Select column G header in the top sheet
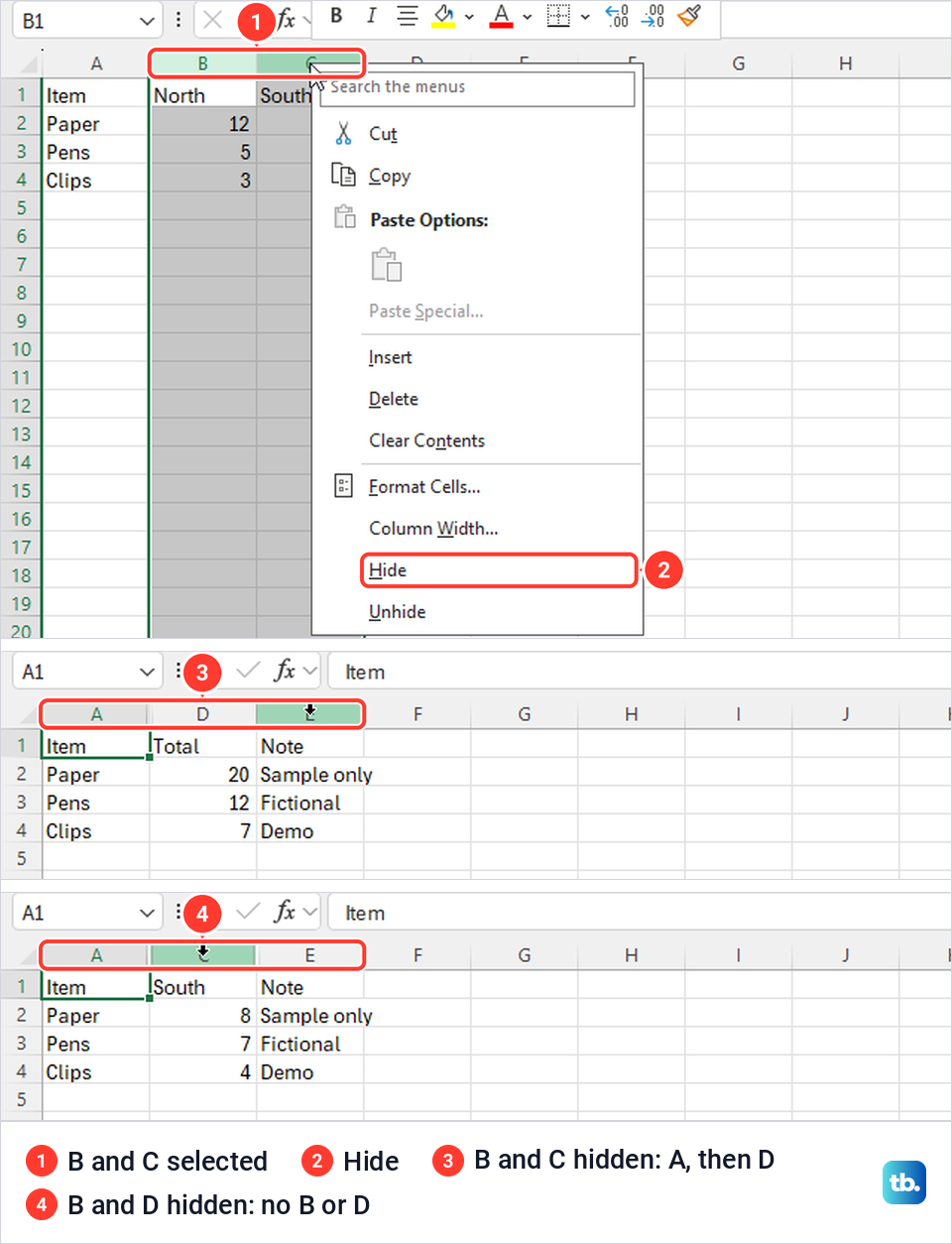 (738, 63)
